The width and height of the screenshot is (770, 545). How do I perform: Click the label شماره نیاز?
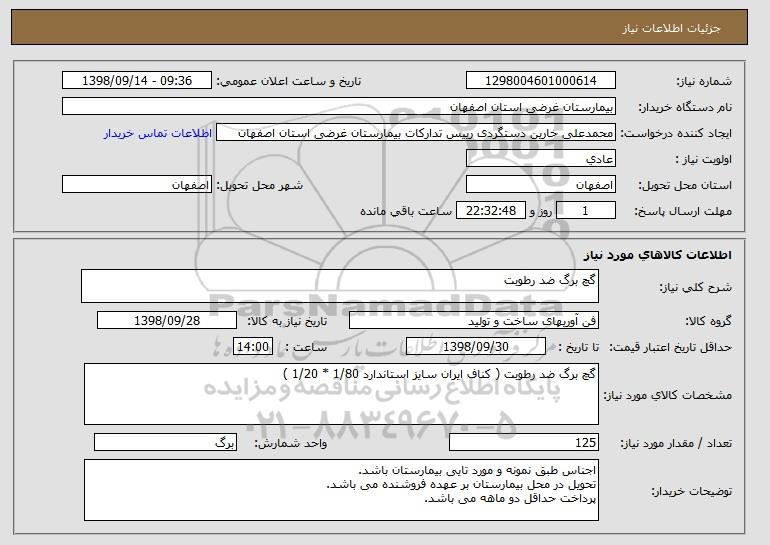coord(704,81)
